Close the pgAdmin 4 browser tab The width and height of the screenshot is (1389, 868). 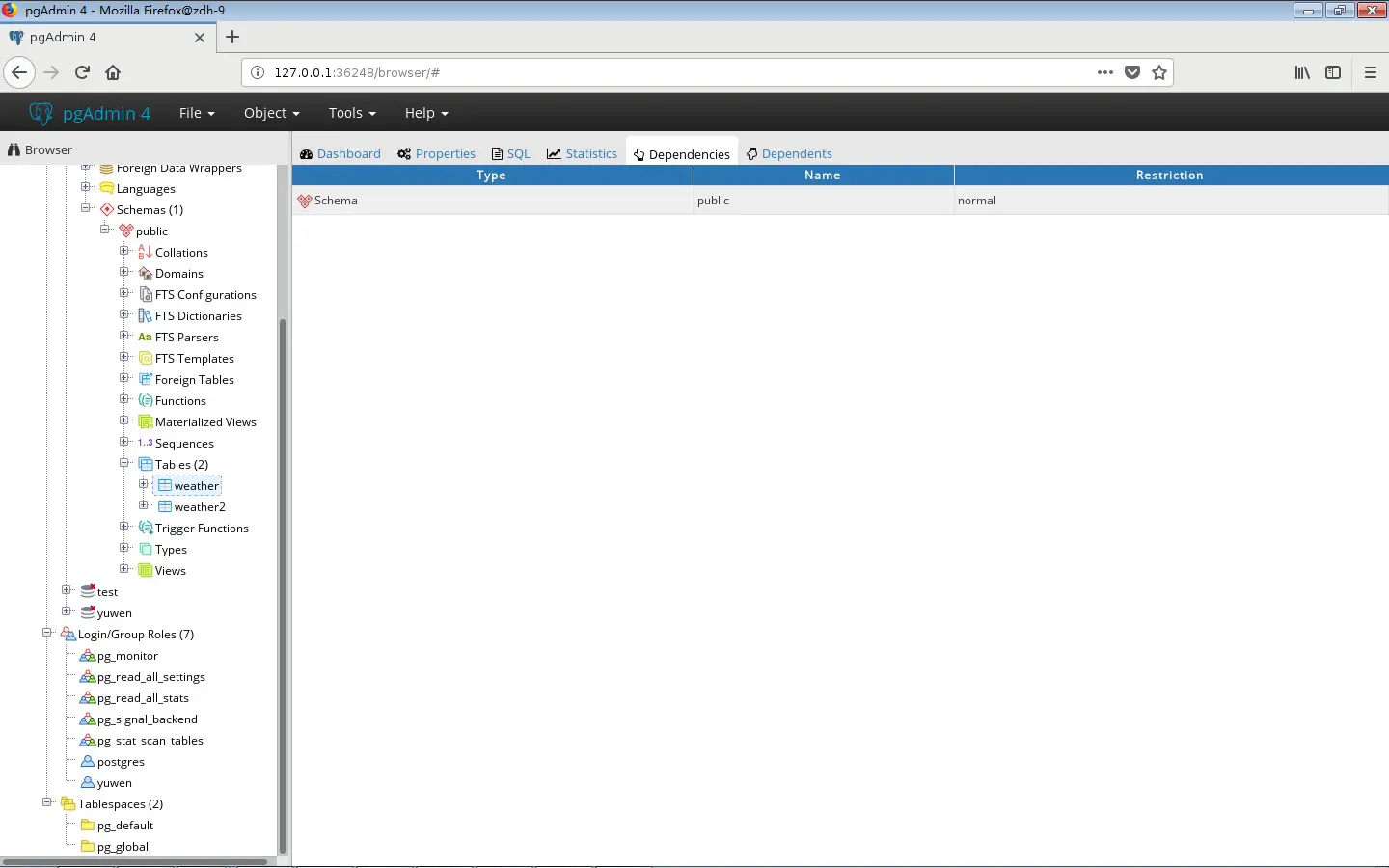coord(200,38)
